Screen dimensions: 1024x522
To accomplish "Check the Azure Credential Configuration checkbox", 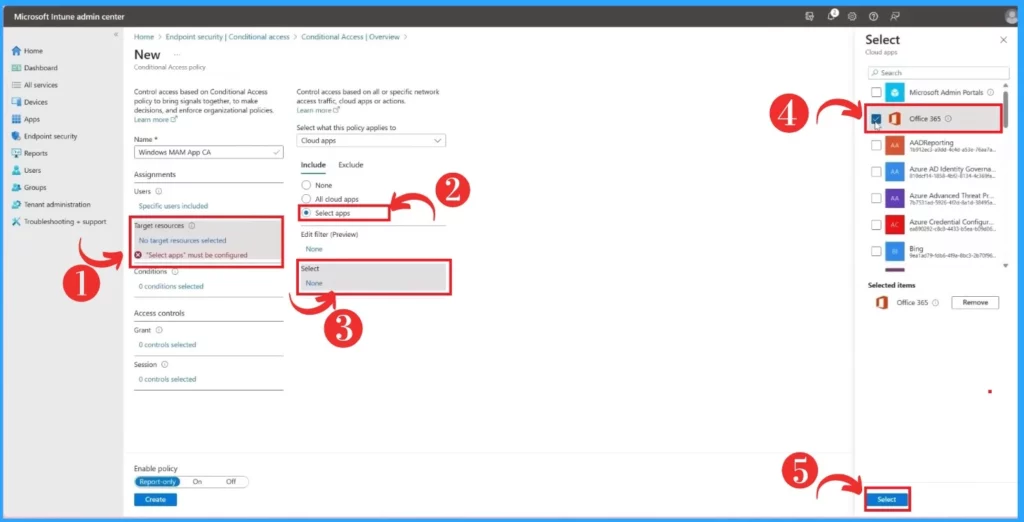I will 876,225.
